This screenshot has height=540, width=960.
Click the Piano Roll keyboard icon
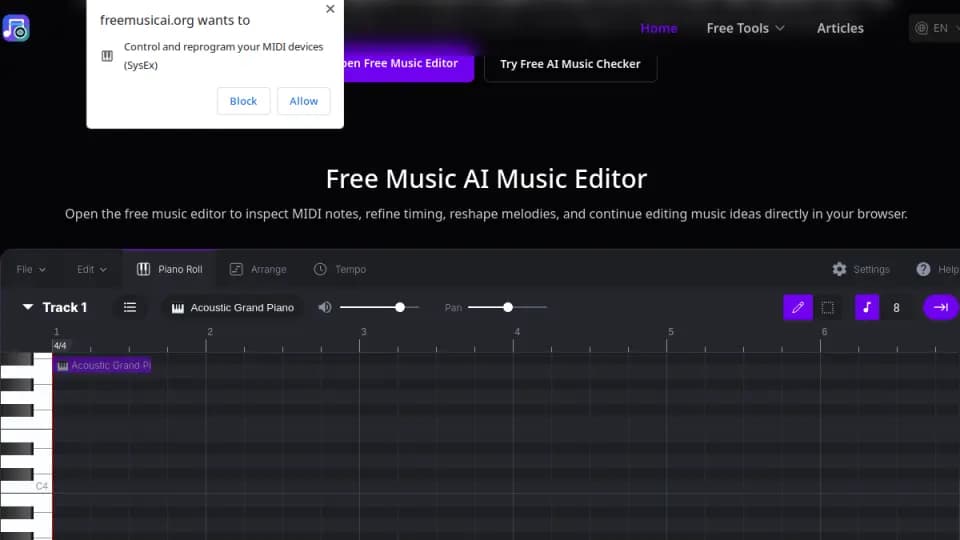point(143,269)
